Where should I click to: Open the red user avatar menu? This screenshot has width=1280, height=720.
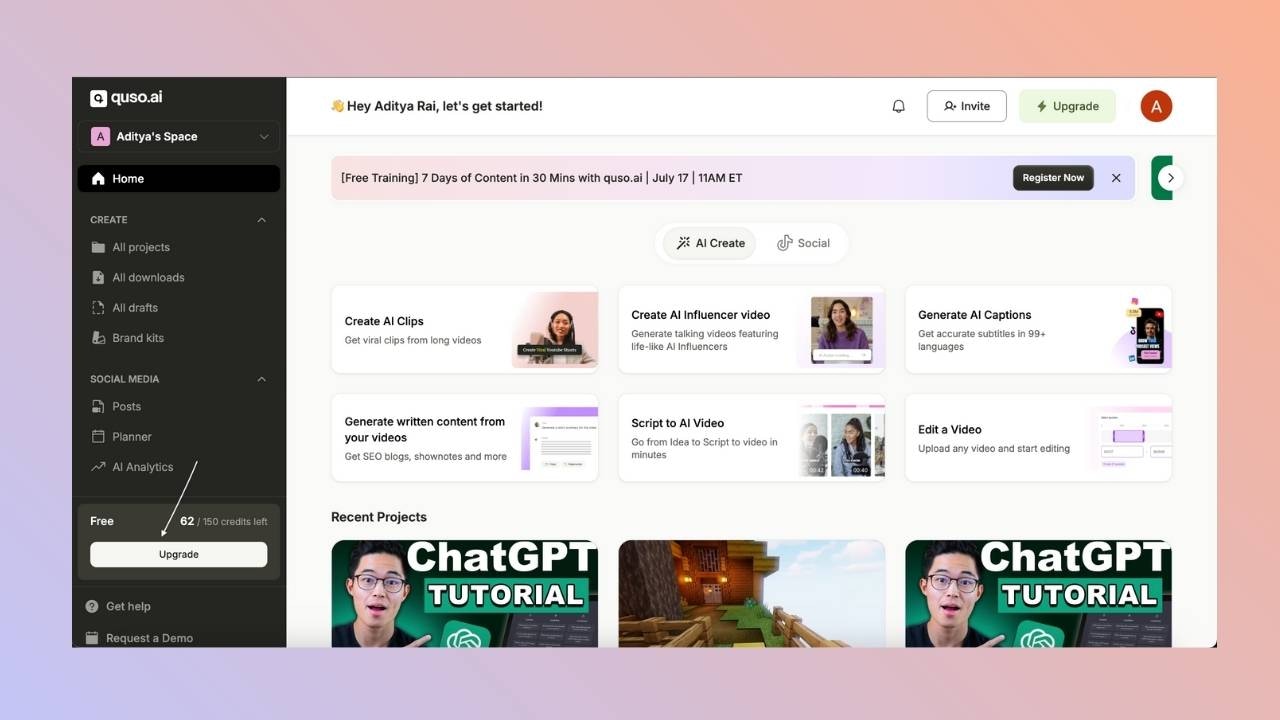coord(1156,106)
